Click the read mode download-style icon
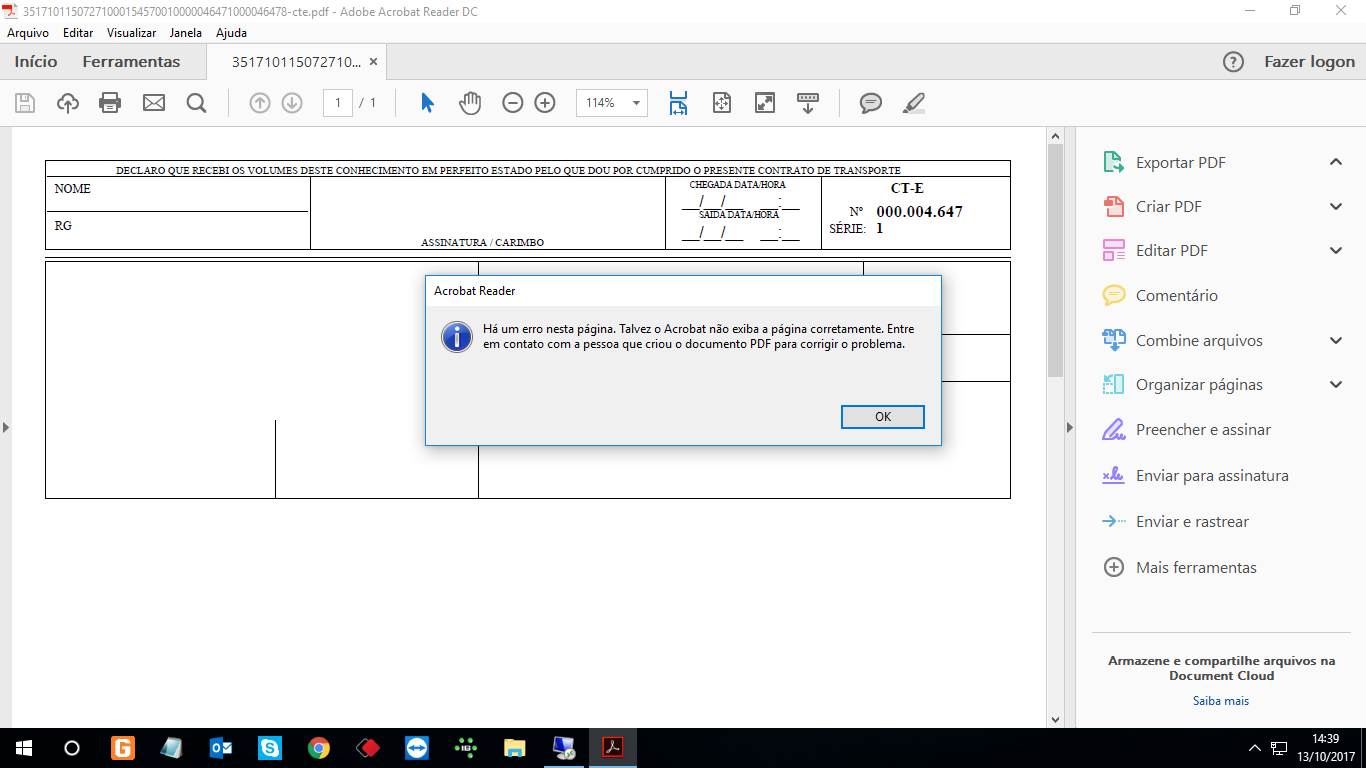1366x768 pixels. click(x=808, y=102)
